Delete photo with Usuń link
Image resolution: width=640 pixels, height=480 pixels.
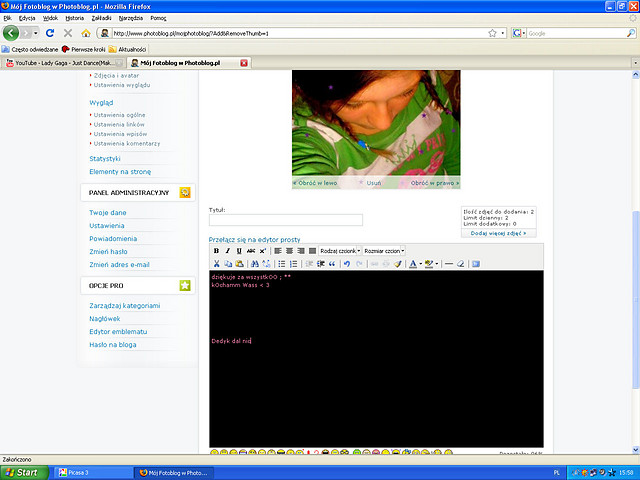[373, 183]
